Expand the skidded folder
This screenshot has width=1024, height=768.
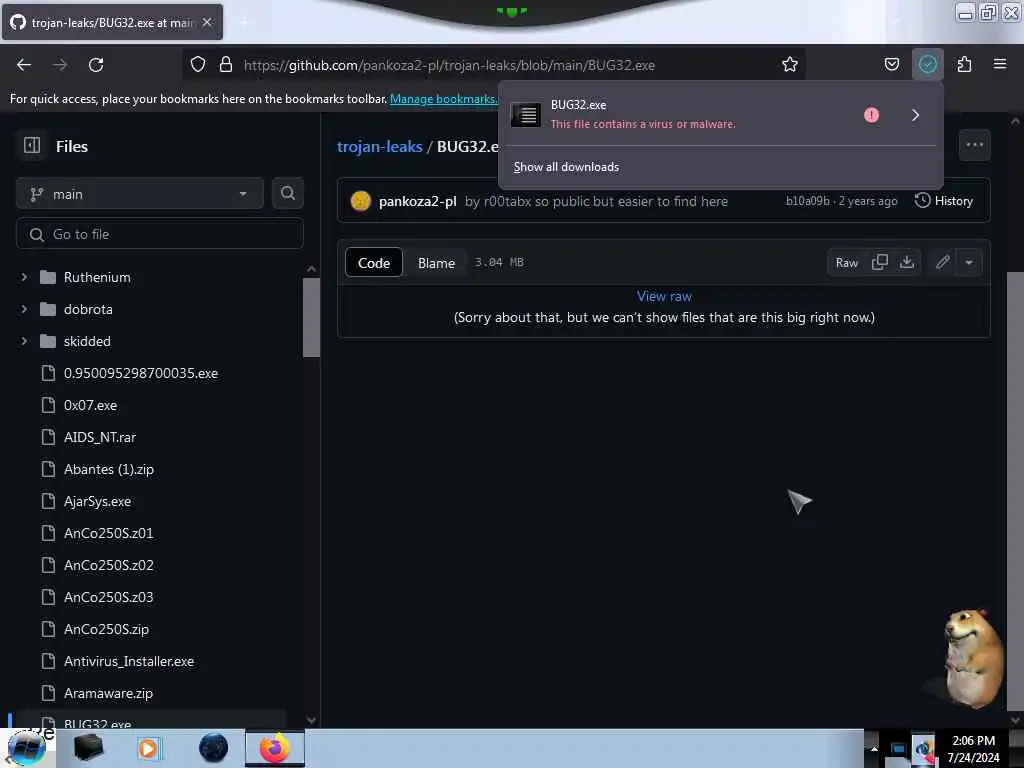pyautogui.click(x=24, y=341)
